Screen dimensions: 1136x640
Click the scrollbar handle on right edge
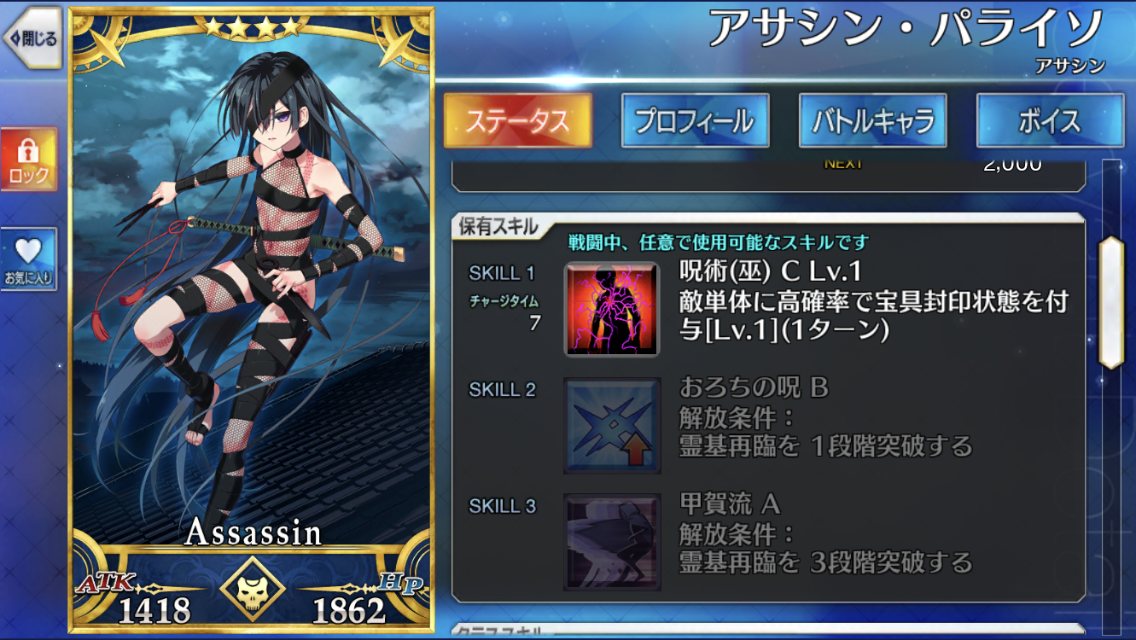pos(1111,302)
